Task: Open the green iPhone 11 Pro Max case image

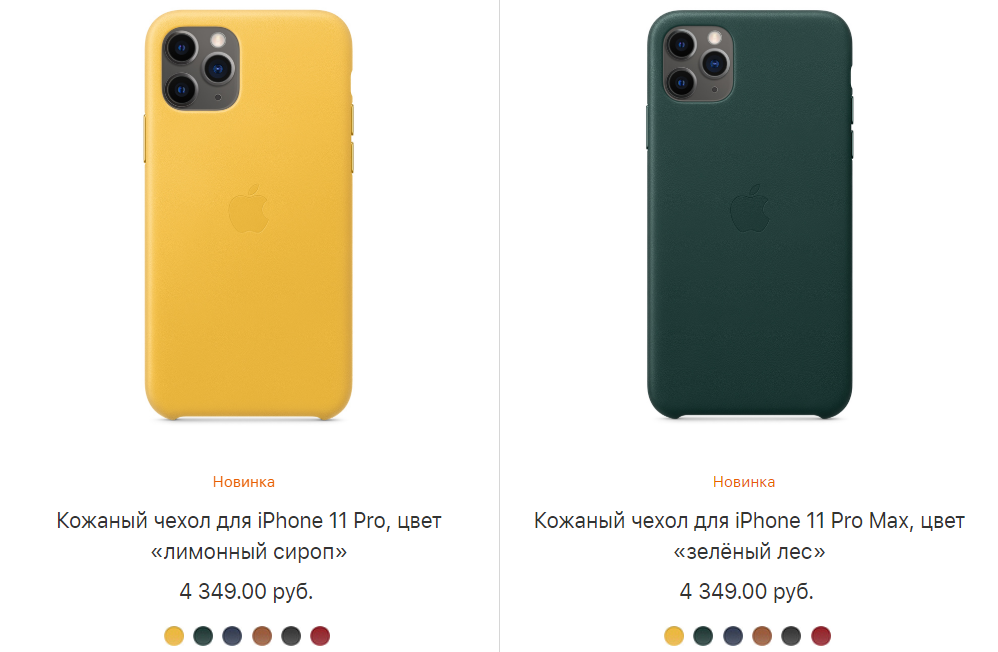Action: point(750,215)
